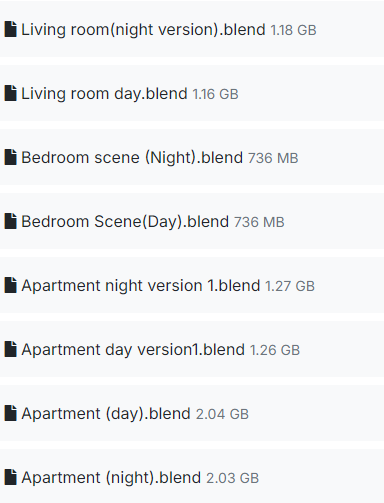Open Bedroom scene (Night).blend file name
Viewport: 384px width, 503px height.
click(132, 158)
